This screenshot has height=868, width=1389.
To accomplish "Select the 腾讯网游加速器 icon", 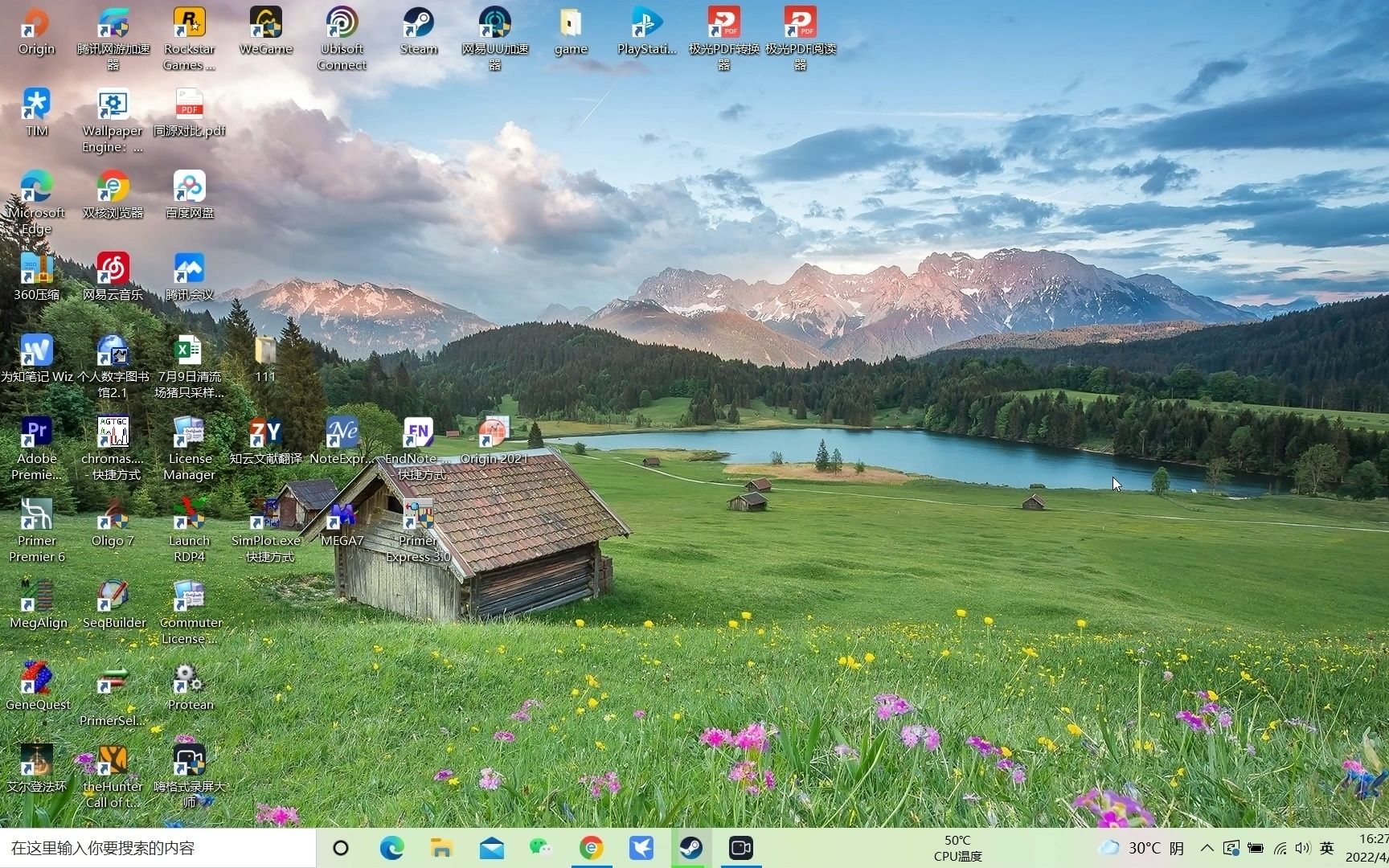I will [x=113, y=39].
